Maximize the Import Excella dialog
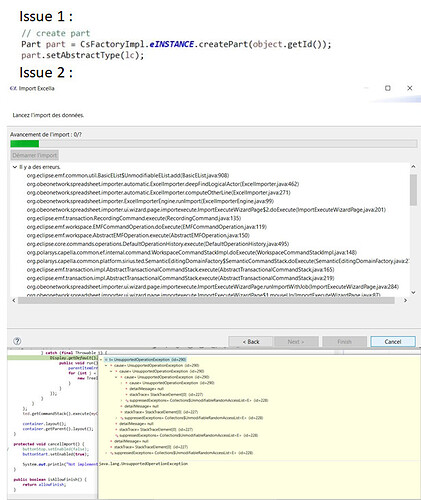 click(388, 88)
